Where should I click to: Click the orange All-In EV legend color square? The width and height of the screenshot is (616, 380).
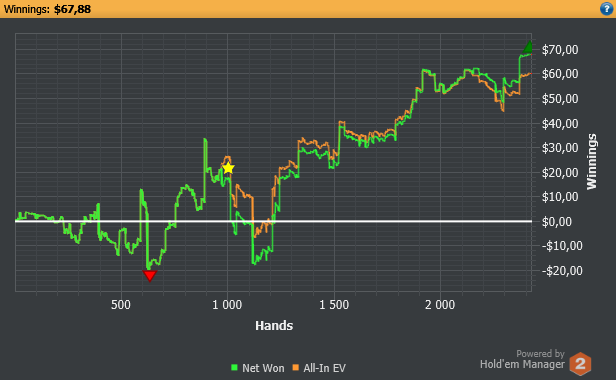(295, 367)
